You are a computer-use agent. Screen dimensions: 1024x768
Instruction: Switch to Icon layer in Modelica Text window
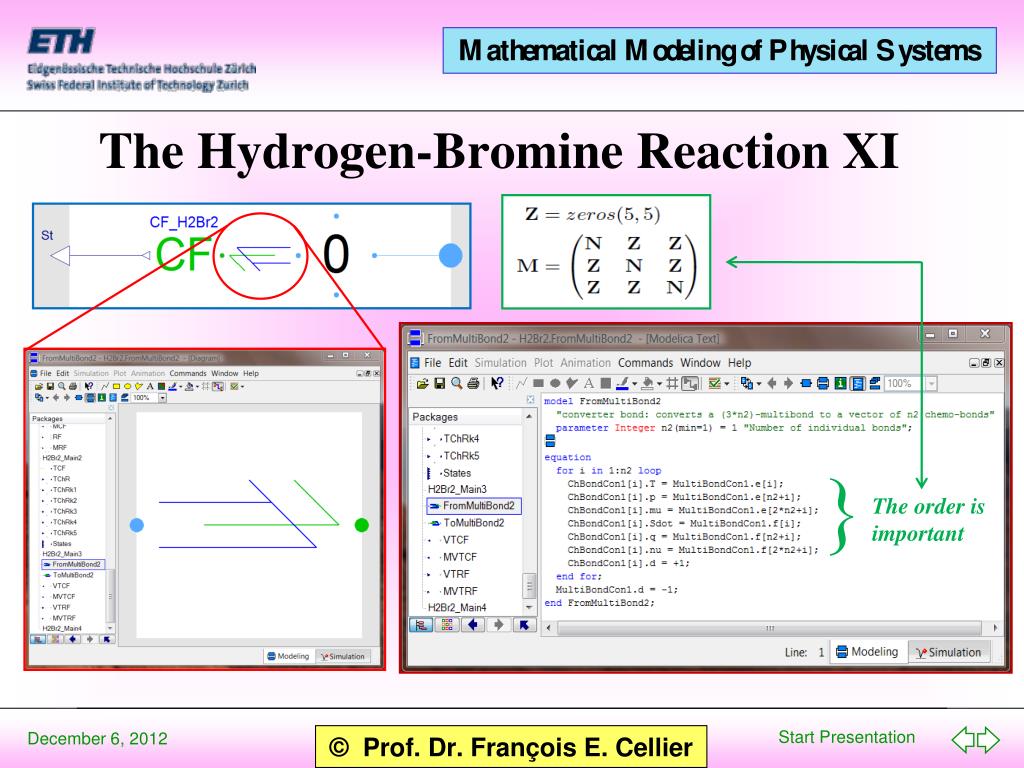[x=807, y=383]
